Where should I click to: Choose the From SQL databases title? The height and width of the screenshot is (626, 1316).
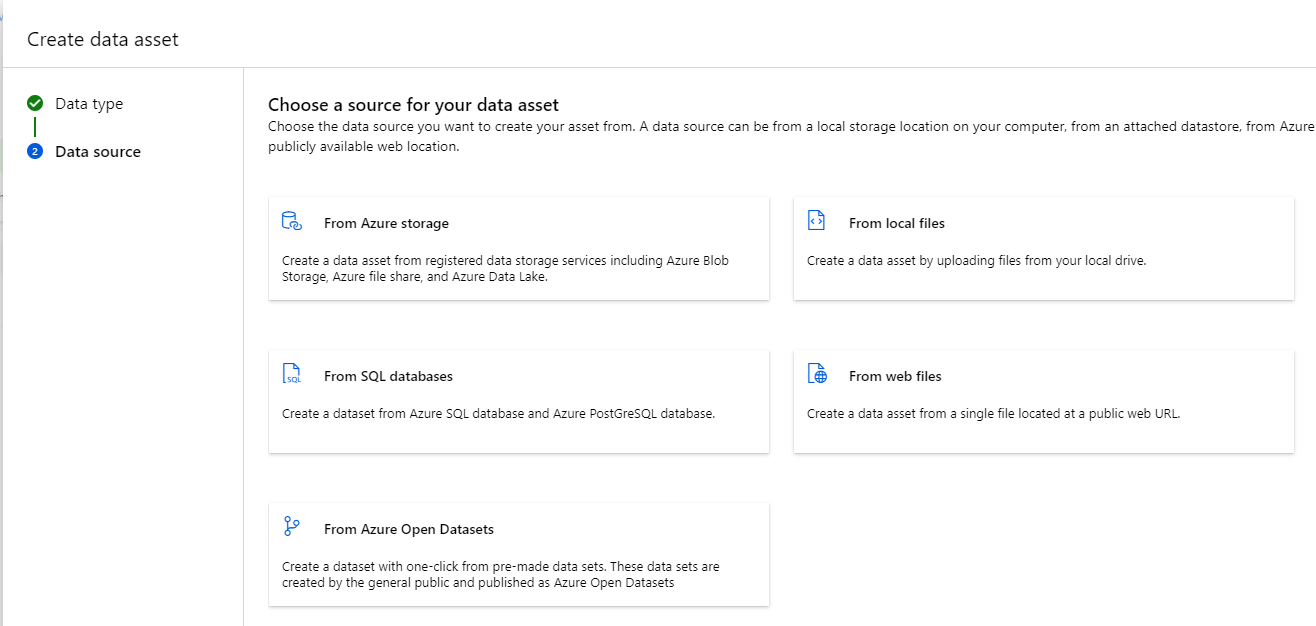(388, 376)
